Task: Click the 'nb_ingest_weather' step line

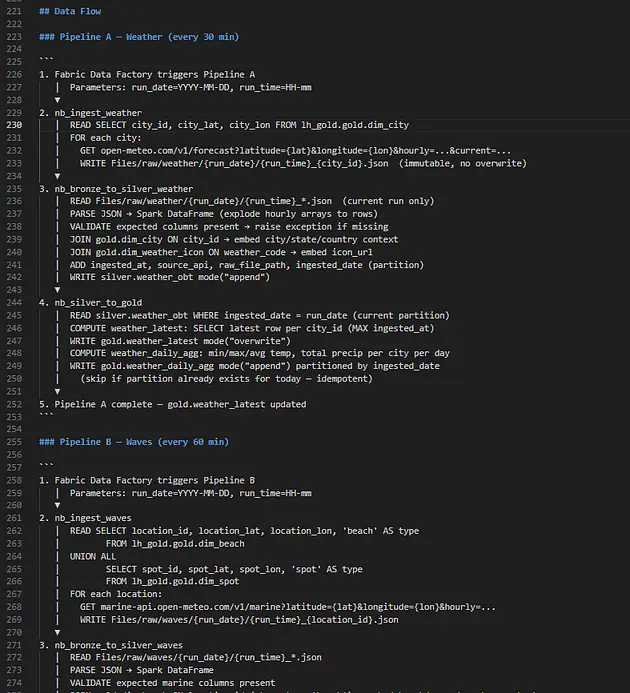Action: (90, 113)
